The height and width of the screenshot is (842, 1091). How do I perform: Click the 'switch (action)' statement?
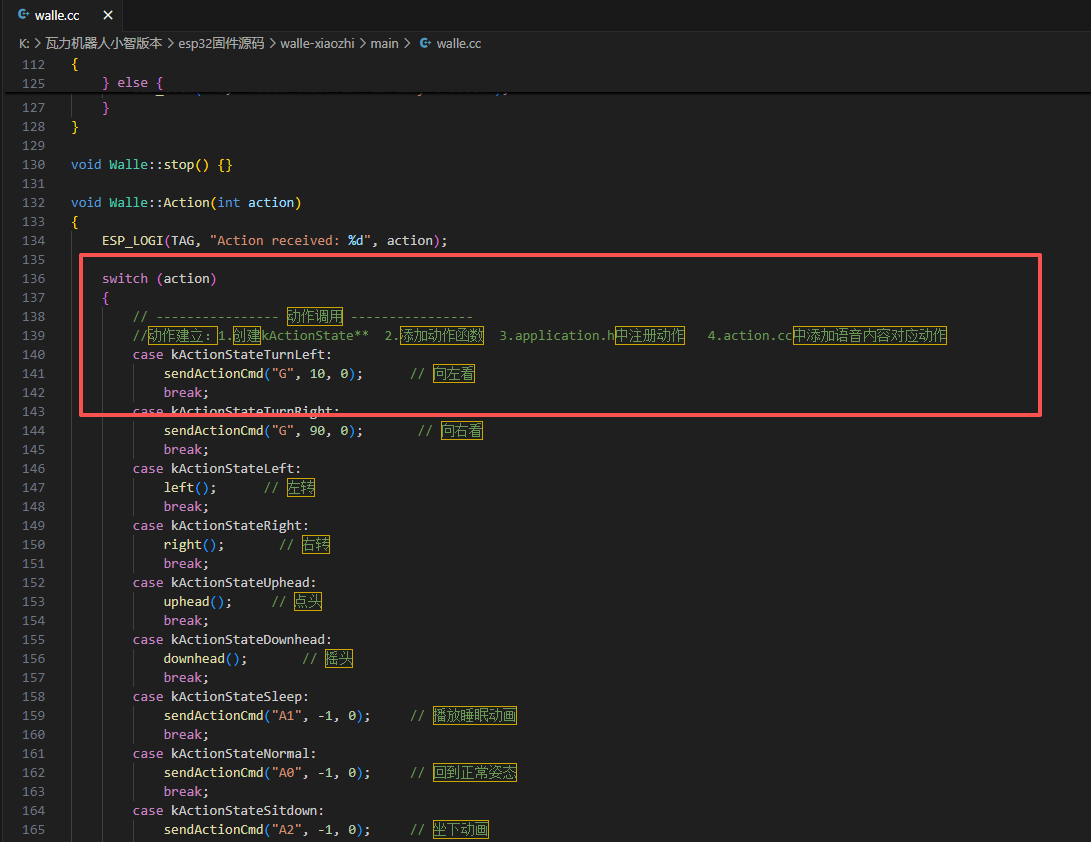159,279
